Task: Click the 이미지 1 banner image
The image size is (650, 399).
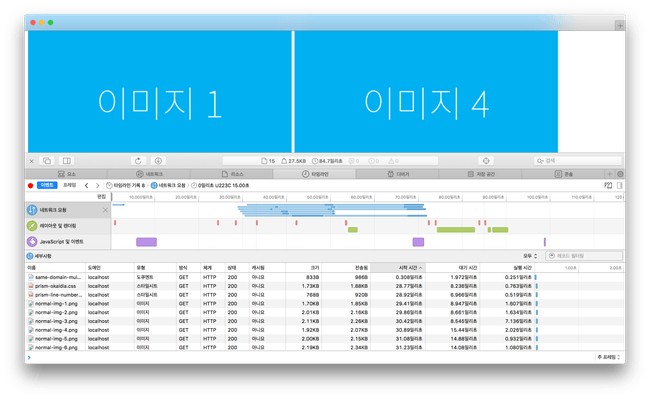Action: pos(160,92)
